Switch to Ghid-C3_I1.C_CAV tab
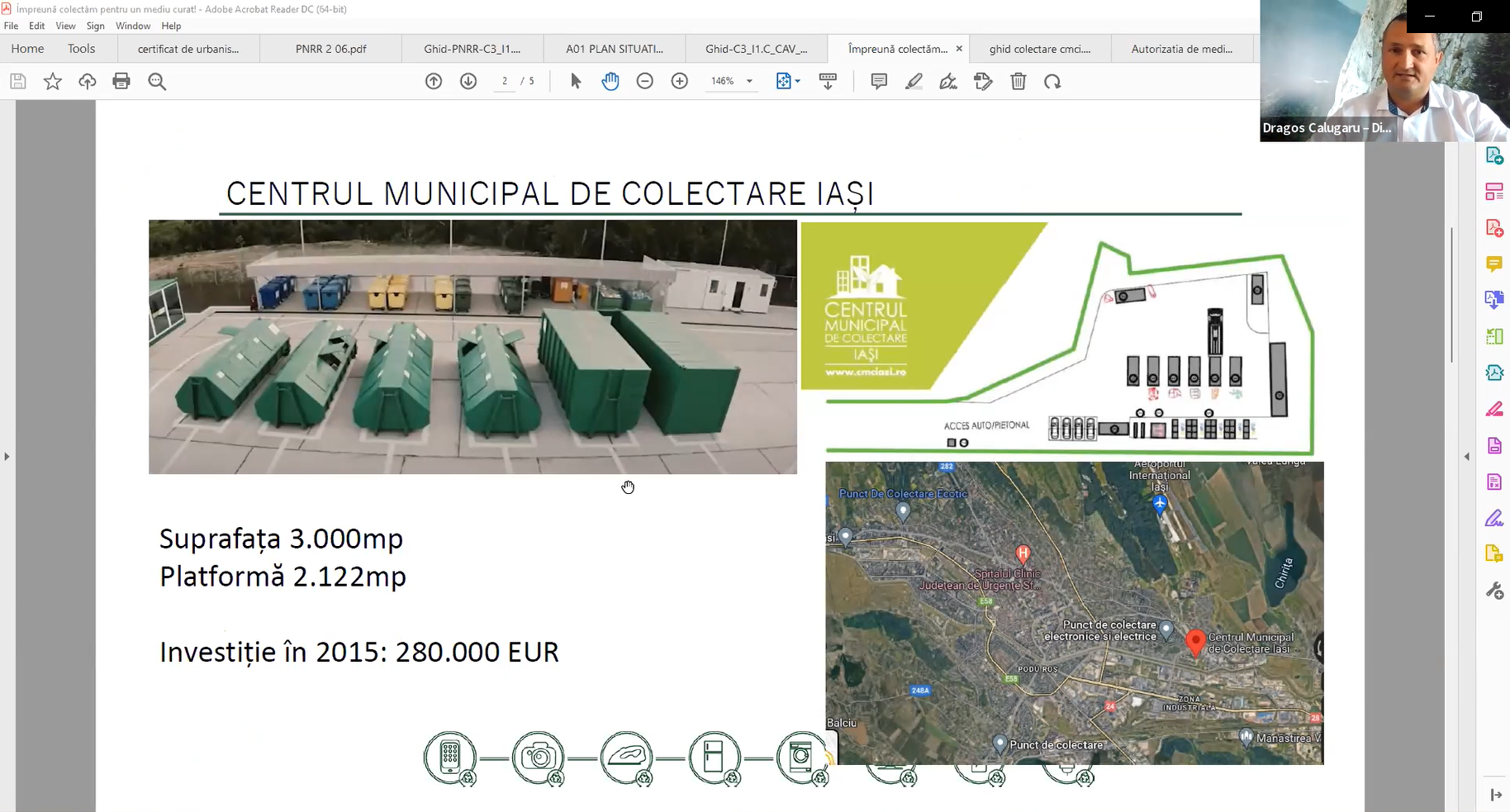 757,49
